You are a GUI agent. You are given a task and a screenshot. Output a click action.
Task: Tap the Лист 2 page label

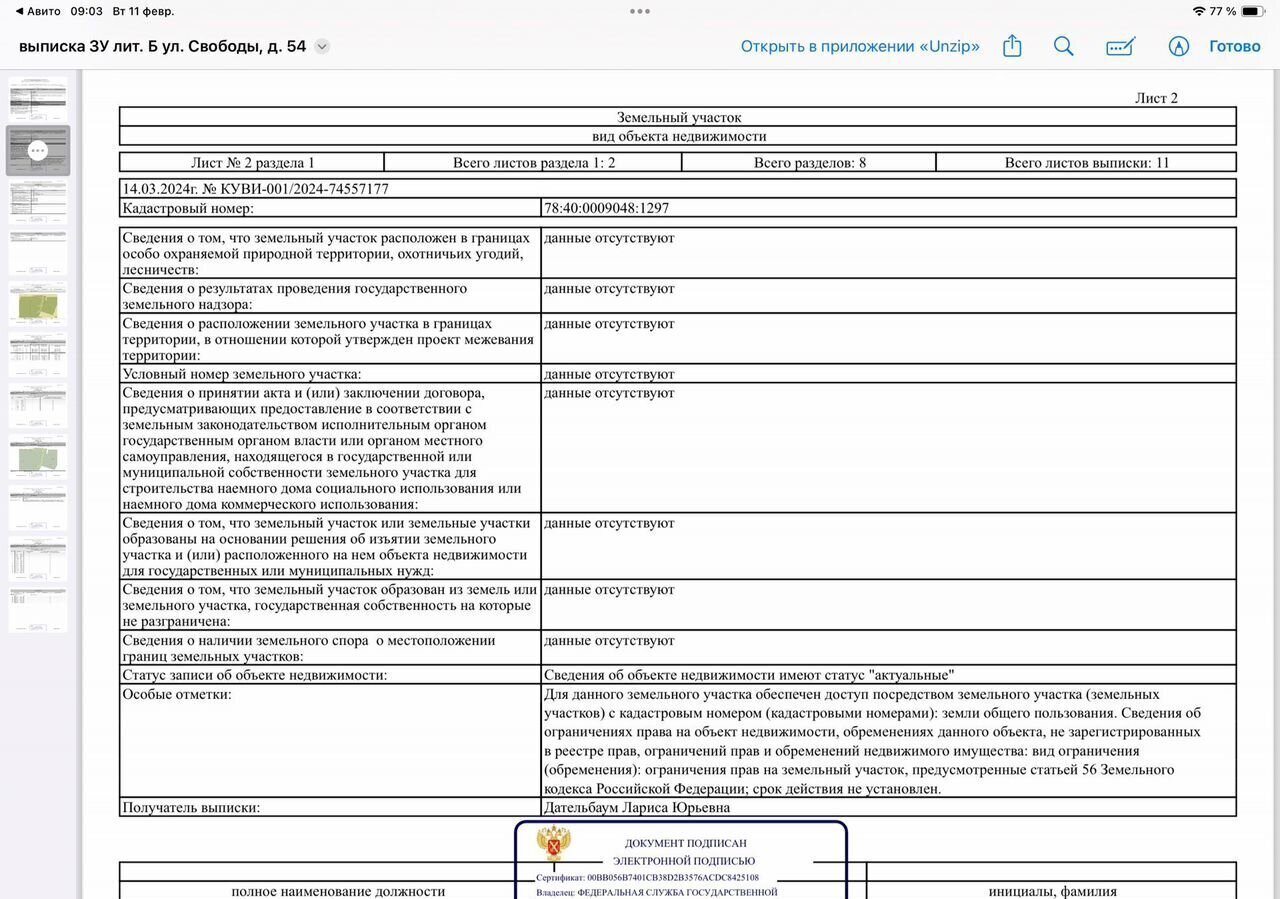pyautogui.click(x=1156, y=98)
